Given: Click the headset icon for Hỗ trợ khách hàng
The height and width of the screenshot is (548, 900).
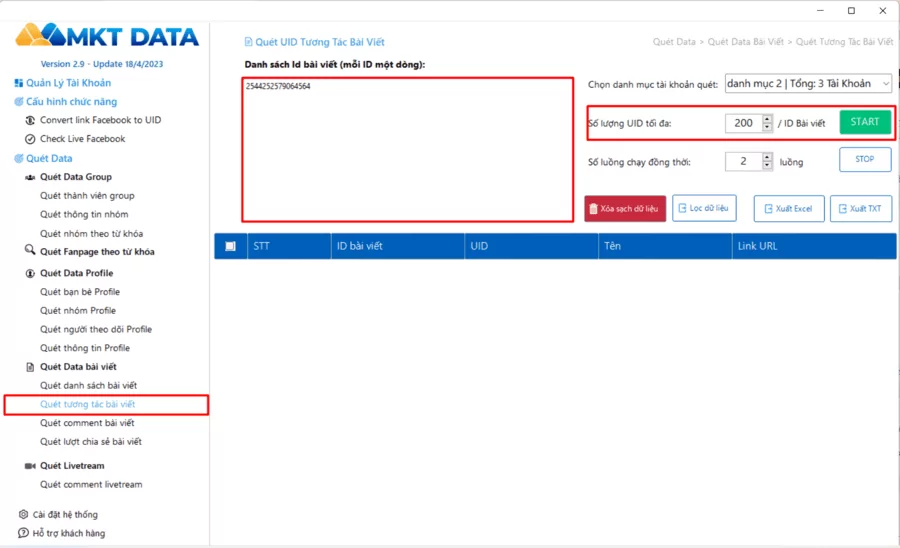Looking at the screenshot, I should (23, 533).
